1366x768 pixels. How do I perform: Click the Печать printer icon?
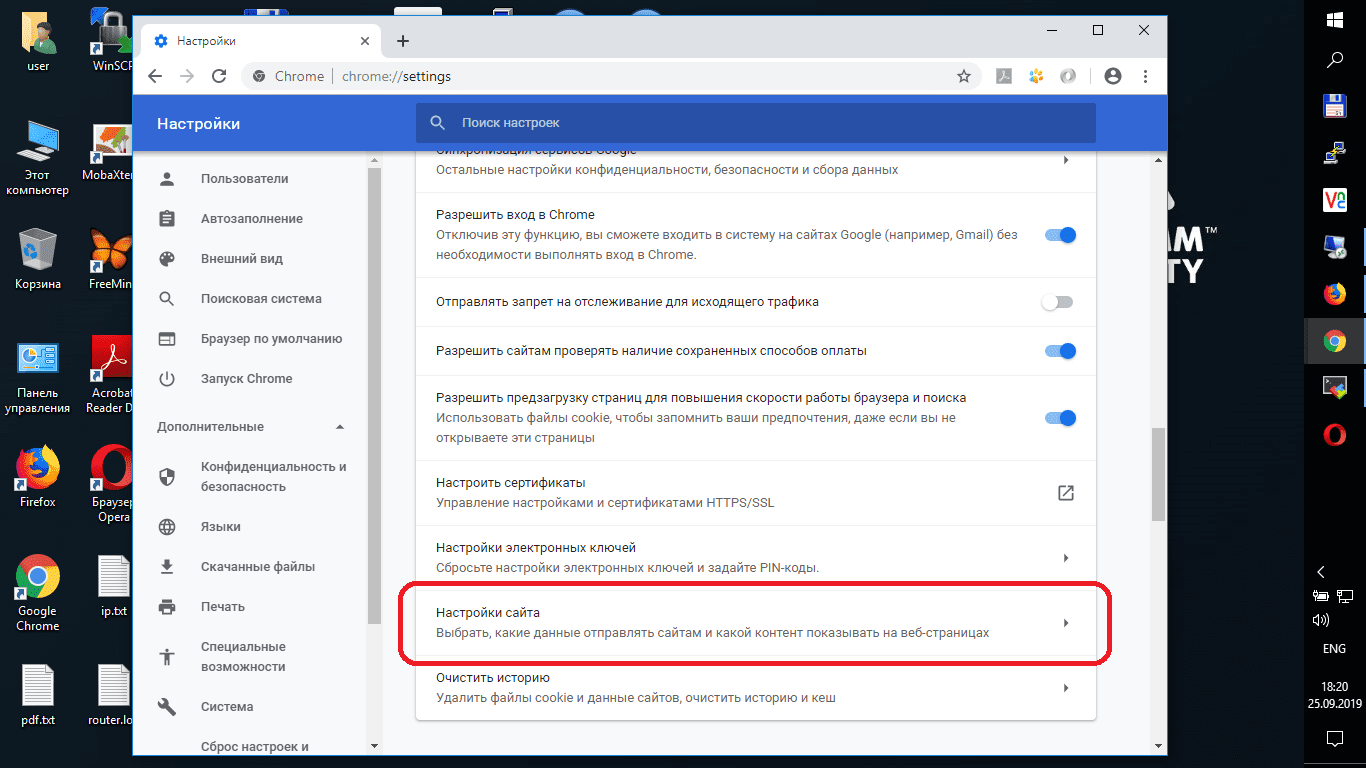[x=167, y=607]
